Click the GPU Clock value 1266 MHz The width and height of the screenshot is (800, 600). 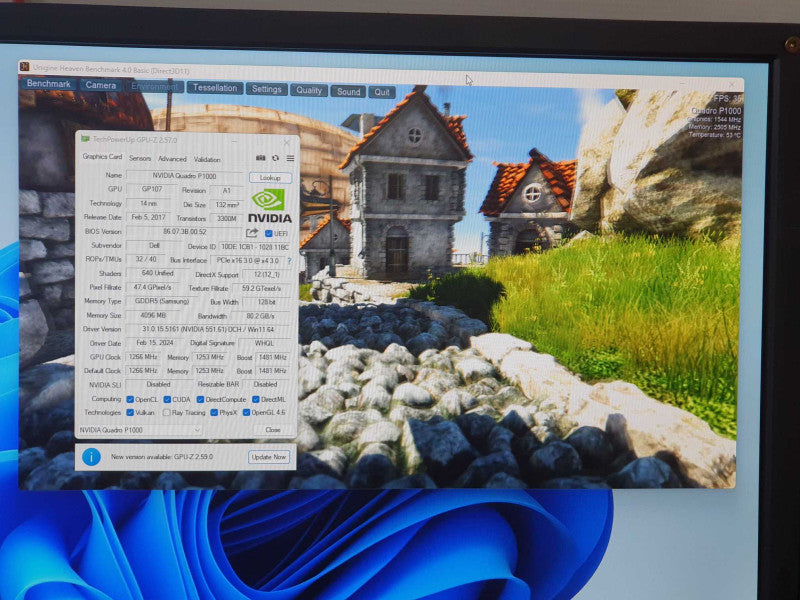click(143, 357)
